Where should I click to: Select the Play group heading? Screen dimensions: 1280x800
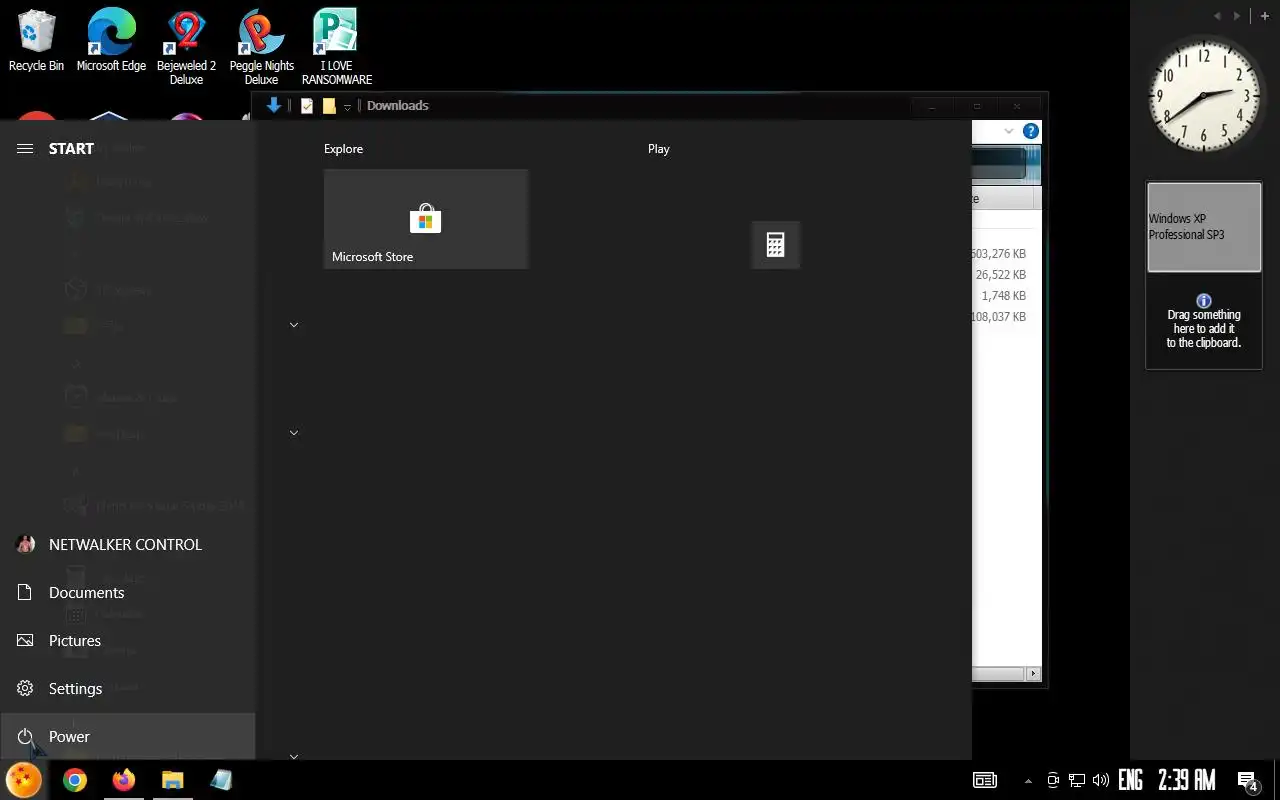click(x=658, y=149)
